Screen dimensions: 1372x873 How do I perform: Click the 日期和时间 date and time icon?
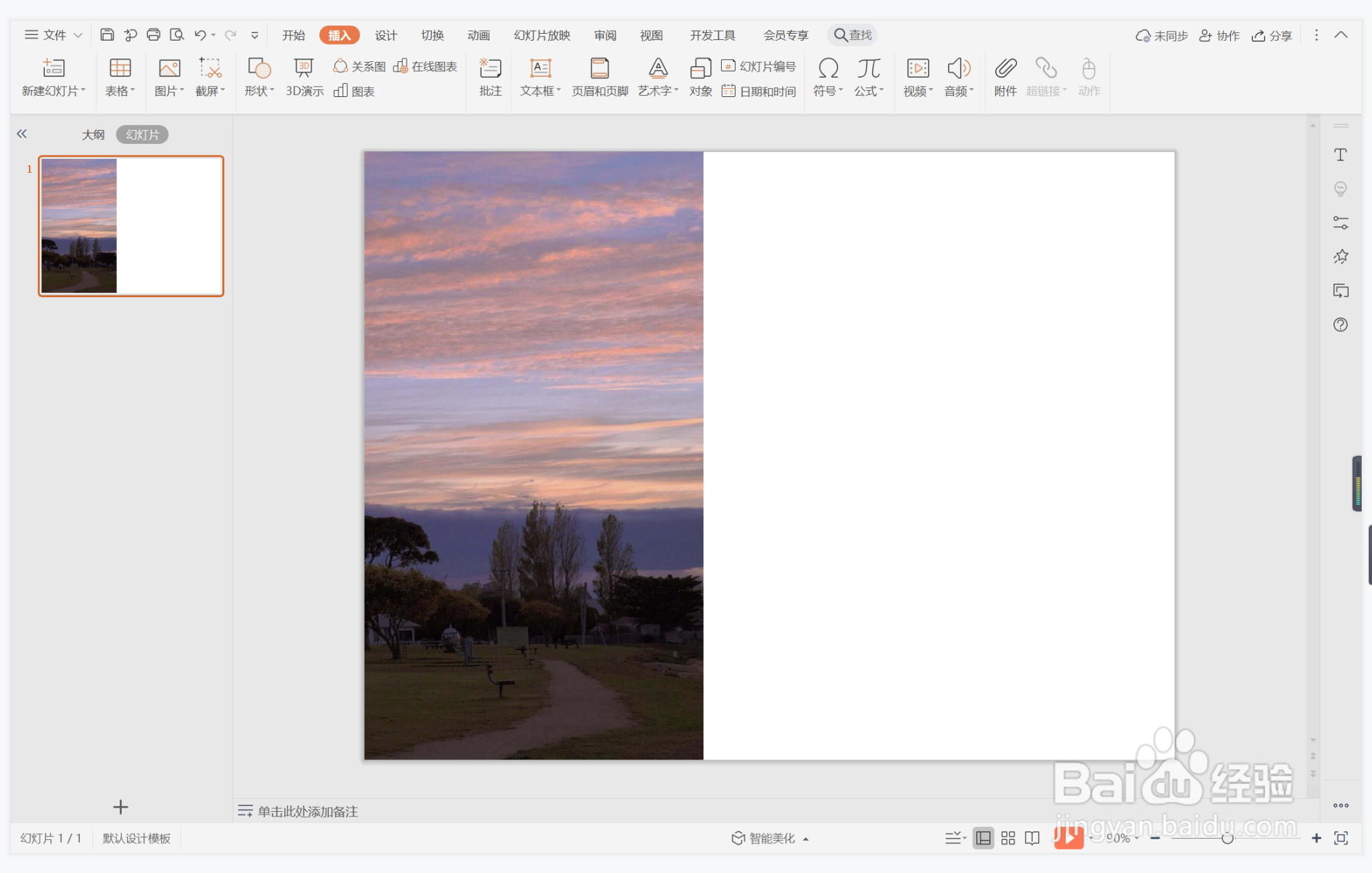(x=728, y=91)
